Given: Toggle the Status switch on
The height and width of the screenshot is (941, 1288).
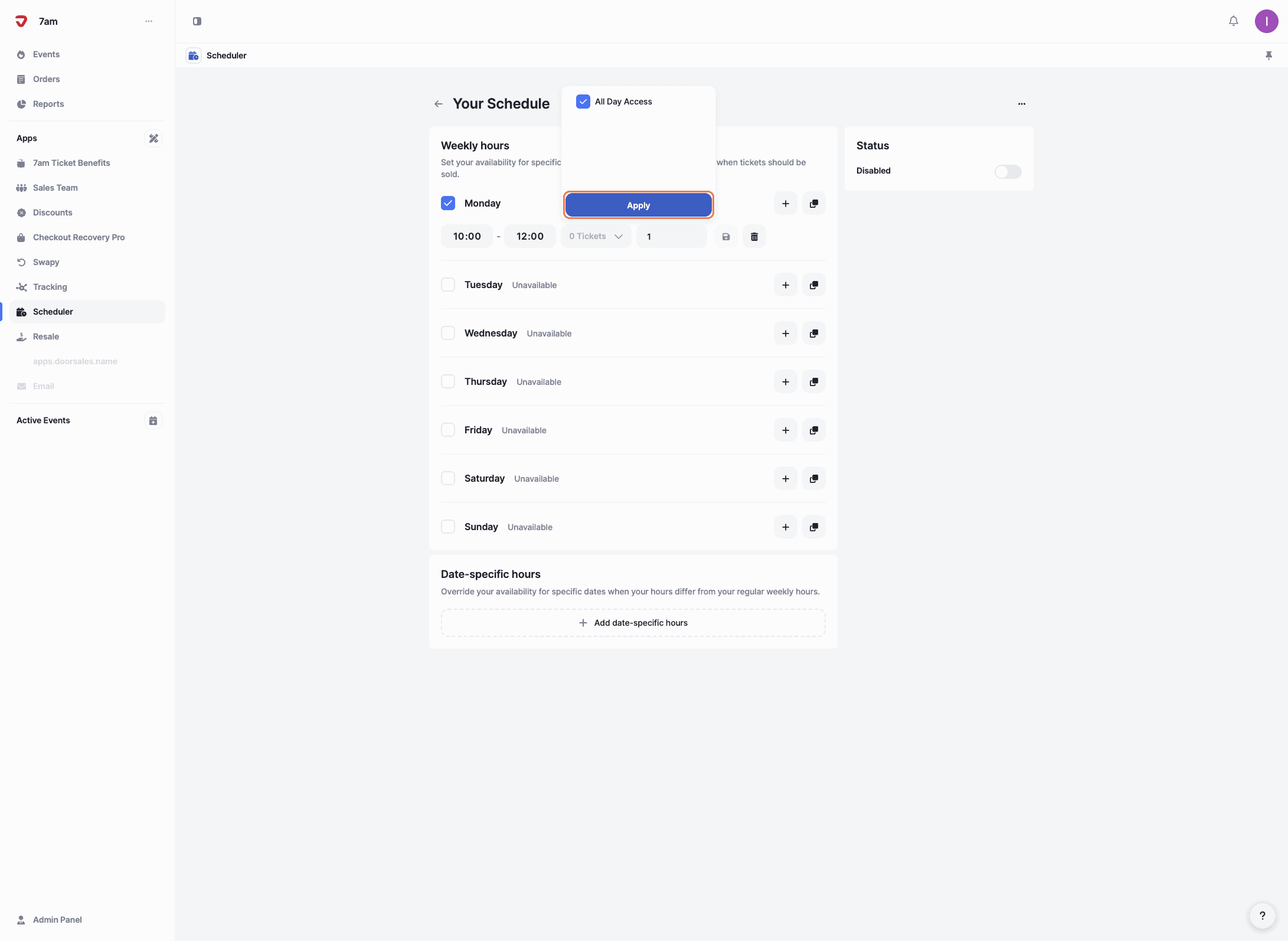Looking at the screenshot, I should 1008,171.
